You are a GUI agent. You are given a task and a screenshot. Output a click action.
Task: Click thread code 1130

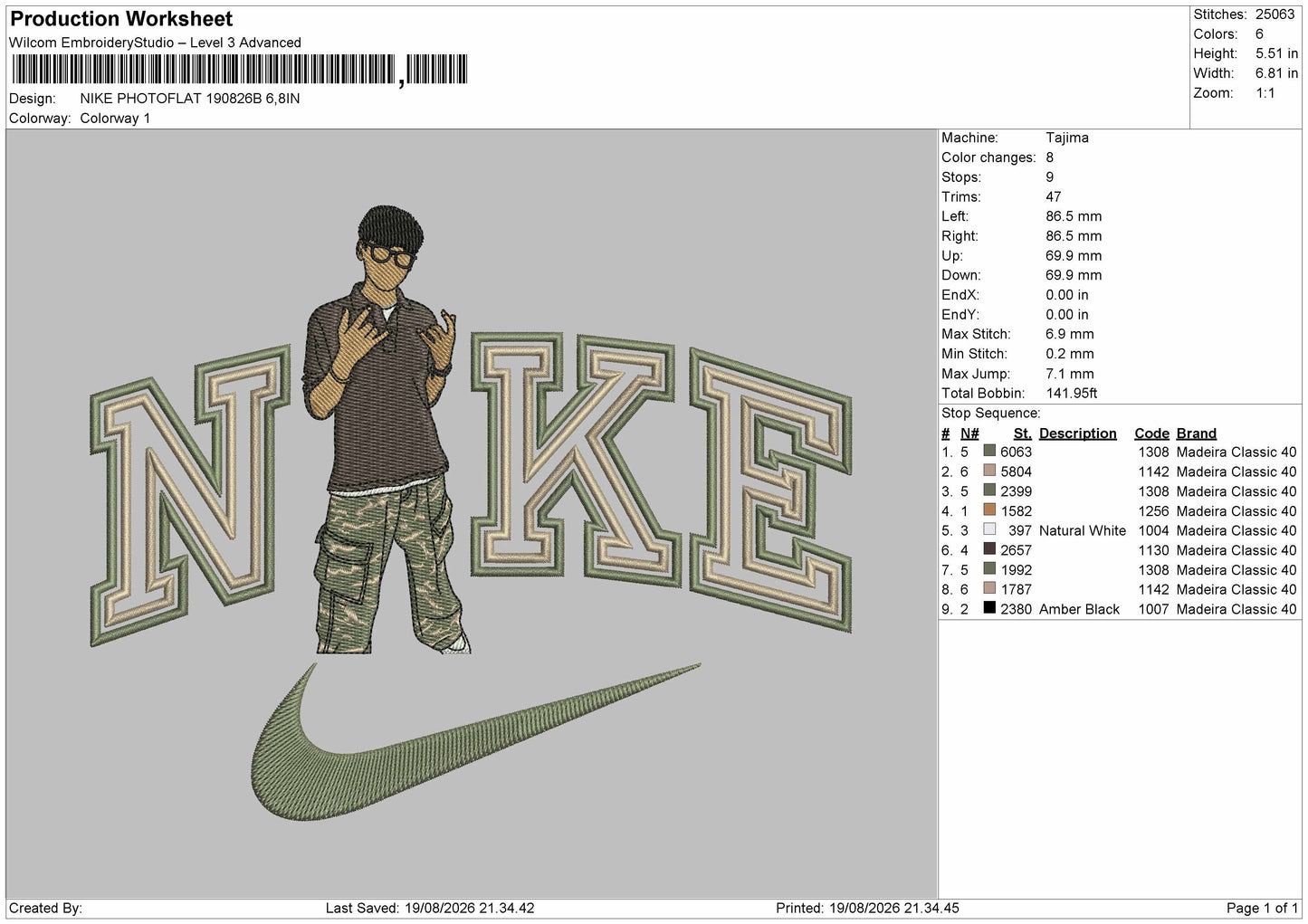1153,551
